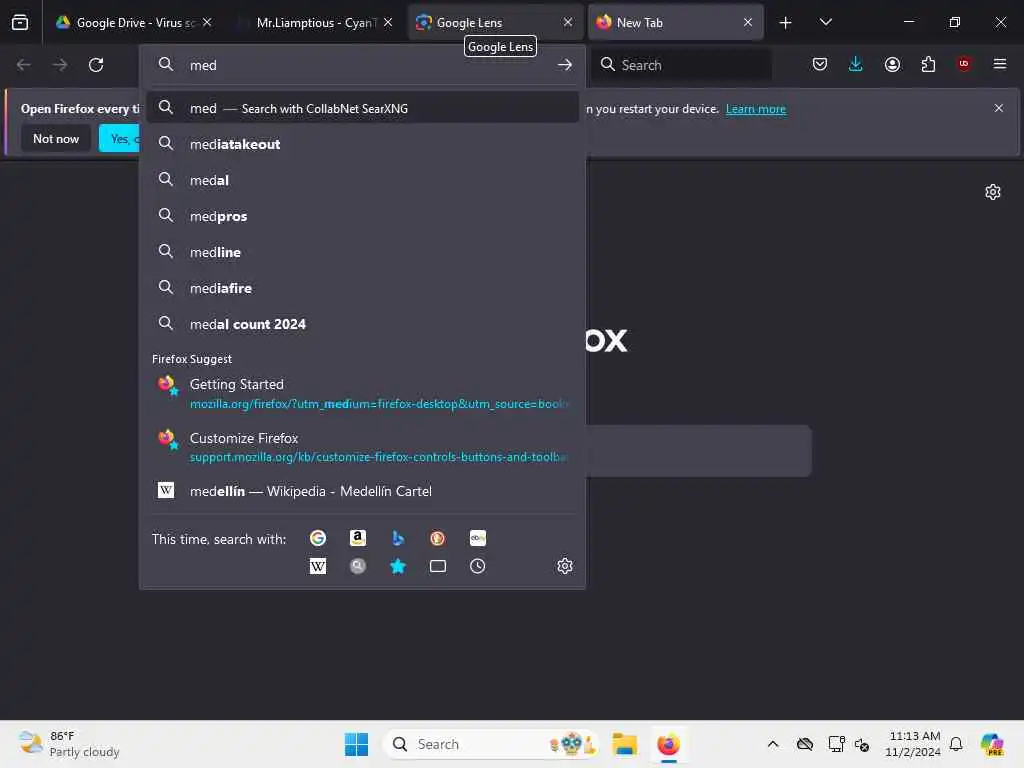Select 'med — Search with CollabNet SearXNG'
The width and height of the screenshot is (1024, 768).
point(362,108)
